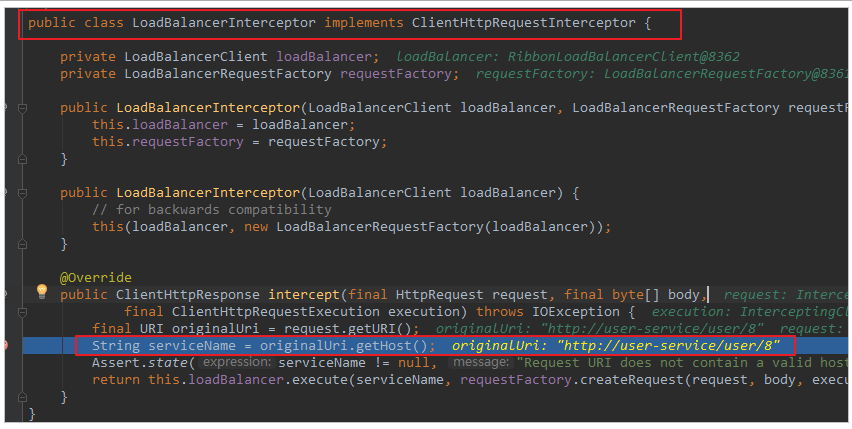Click the @Override annotation
Screen dimensions: 852x429
coord(96,277)
